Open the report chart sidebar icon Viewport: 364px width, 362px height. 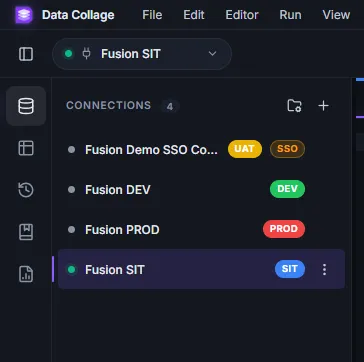tap(26, 274)
